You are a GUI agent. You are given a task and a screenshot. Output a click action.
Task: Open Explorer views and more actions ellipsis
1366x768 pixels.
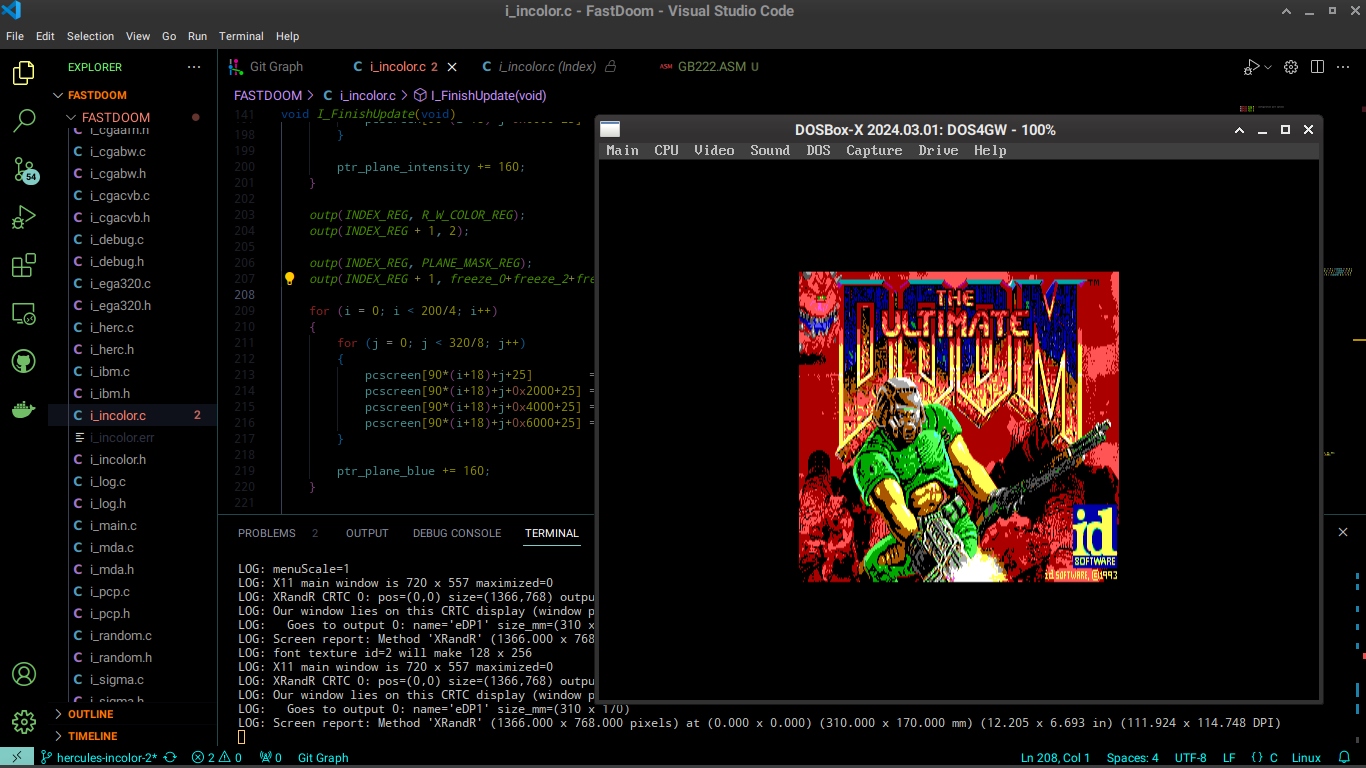[x=194, y=67]
